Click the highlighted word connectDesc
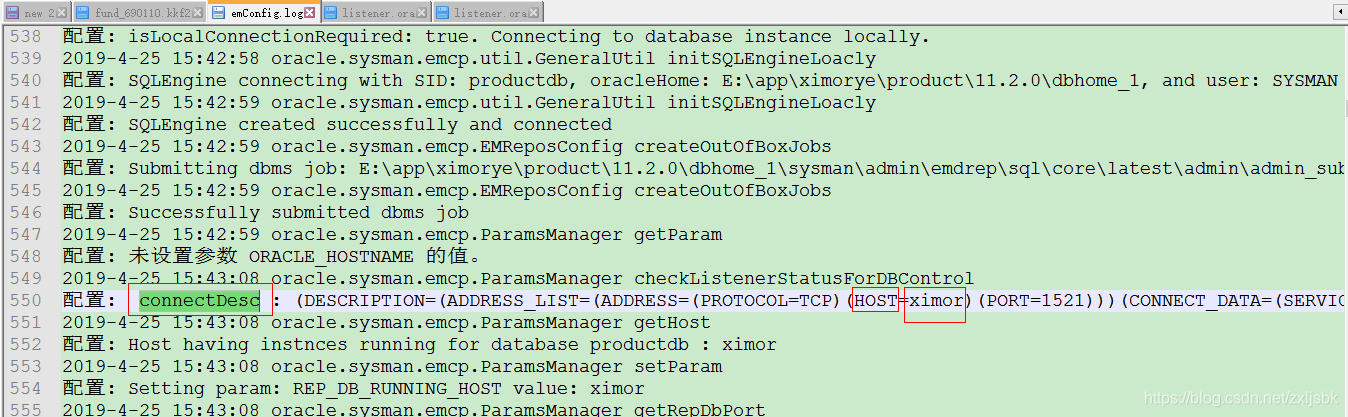Image resolution: width=1348 pixels, height=417 pixels. pos(200,301)
